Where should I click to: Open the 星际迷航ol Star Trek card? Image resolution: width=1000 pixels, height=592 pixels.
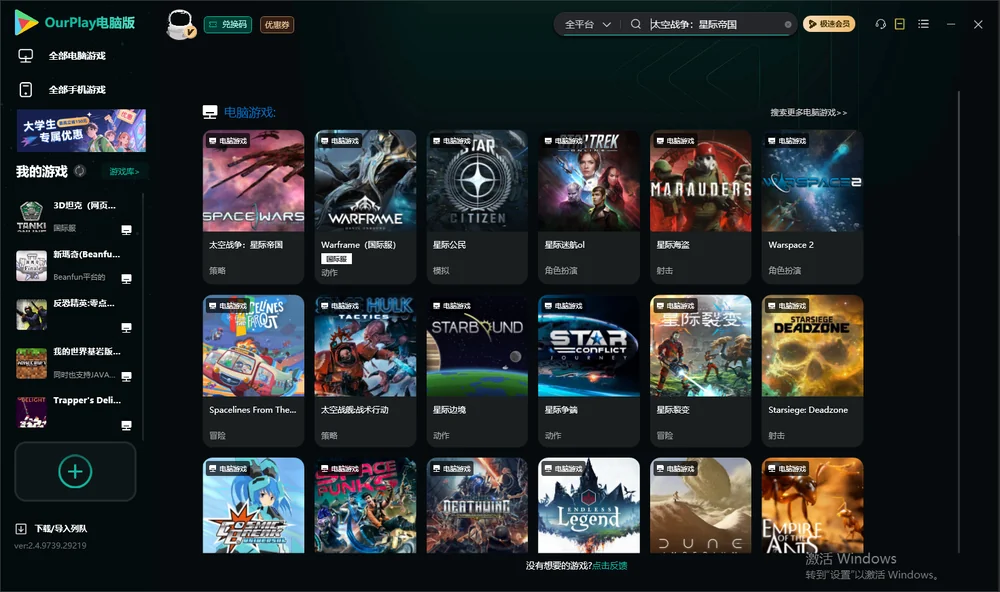(589, 207)
